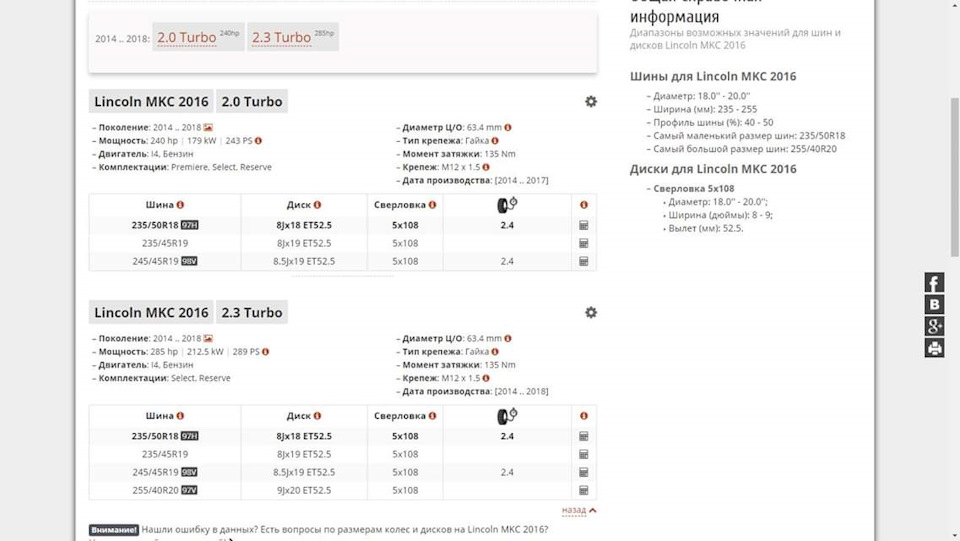Click Диск column info icon in 2.0 Turbo table
960x541 pixels.
[317, 205]
